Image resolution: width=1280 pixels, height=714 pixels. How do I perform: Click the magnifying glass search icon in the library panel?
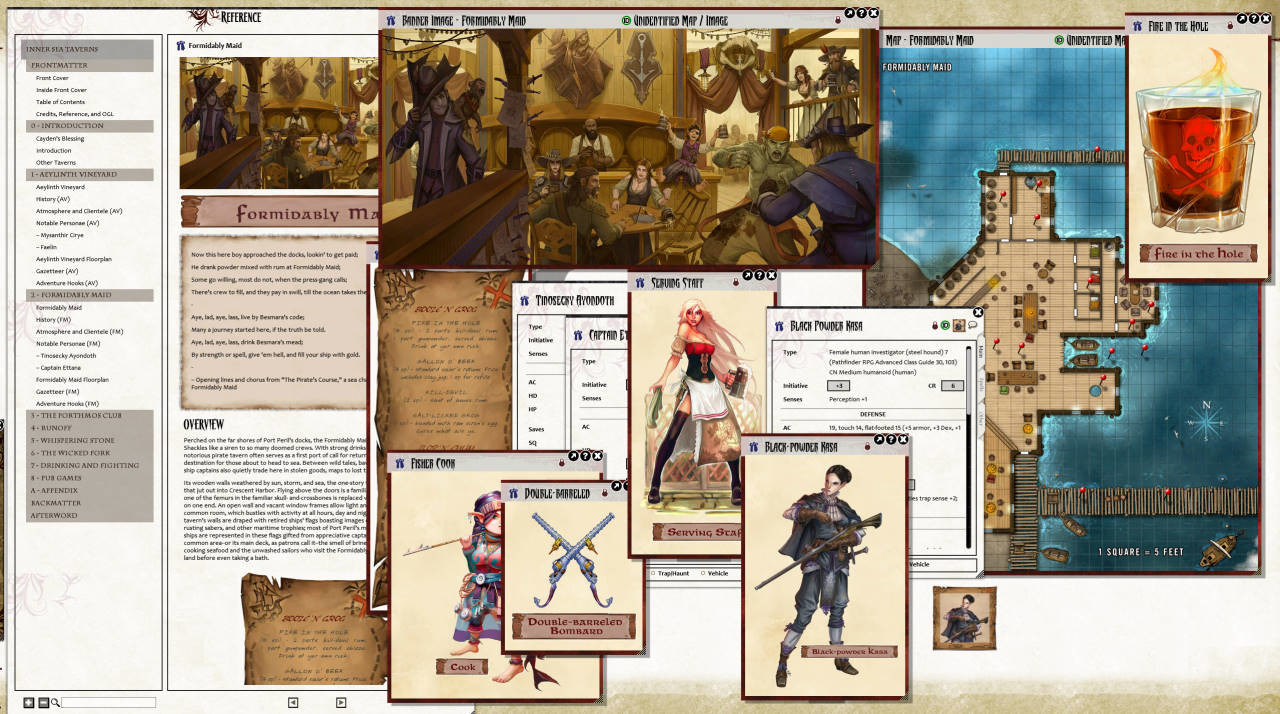56,702
